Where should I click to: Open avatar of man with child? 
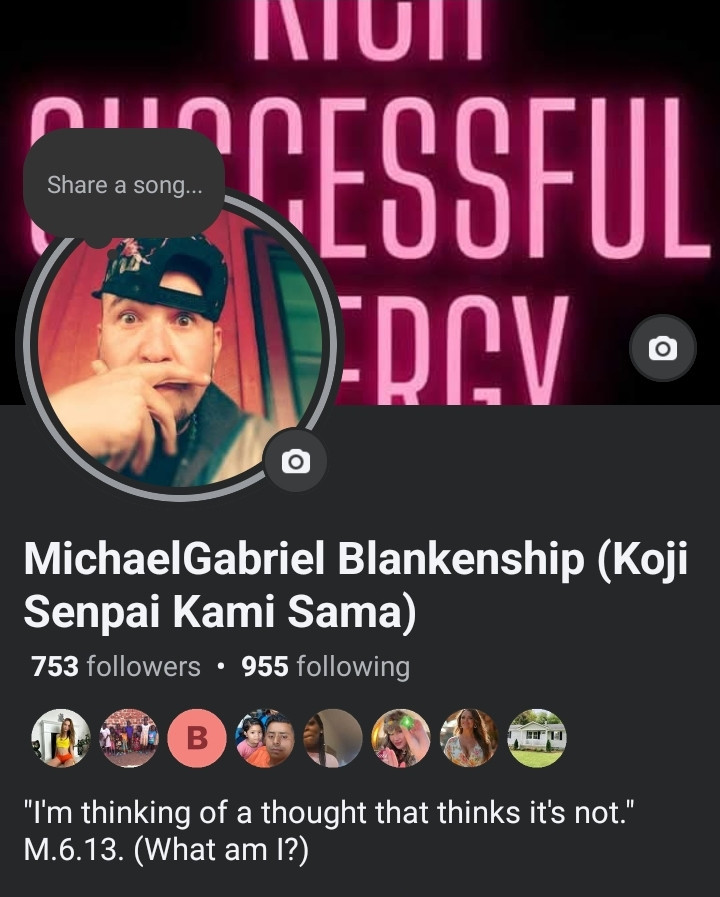pos(265,738)
